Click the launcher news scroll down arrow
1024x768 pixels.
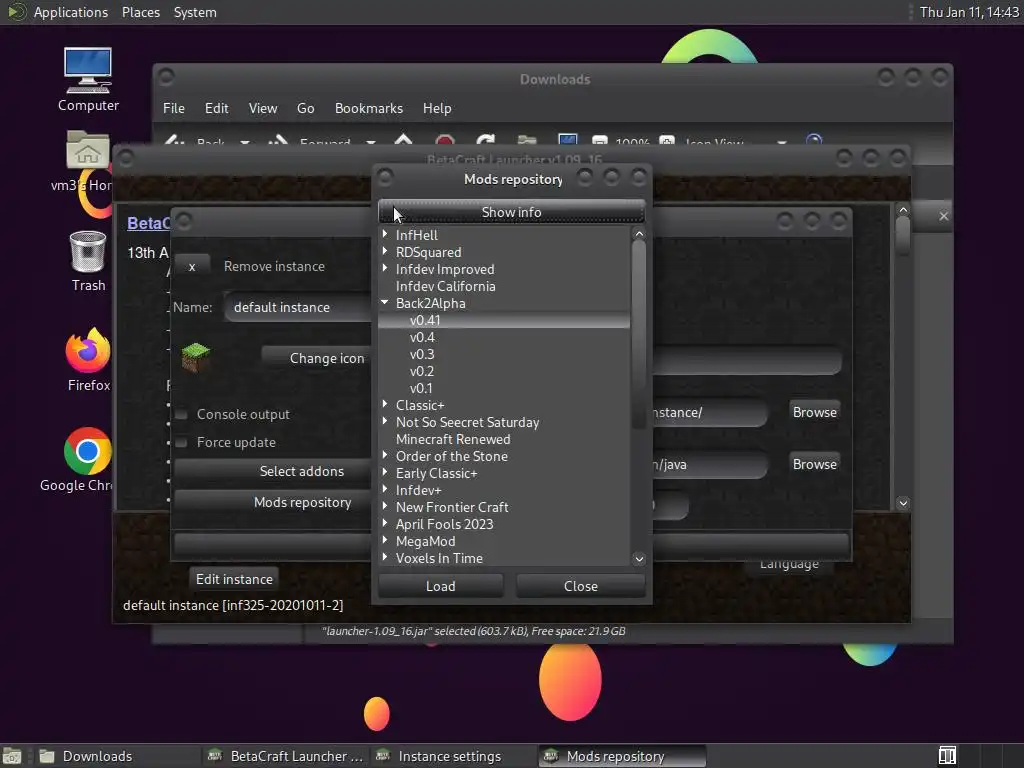click(903, 503)
